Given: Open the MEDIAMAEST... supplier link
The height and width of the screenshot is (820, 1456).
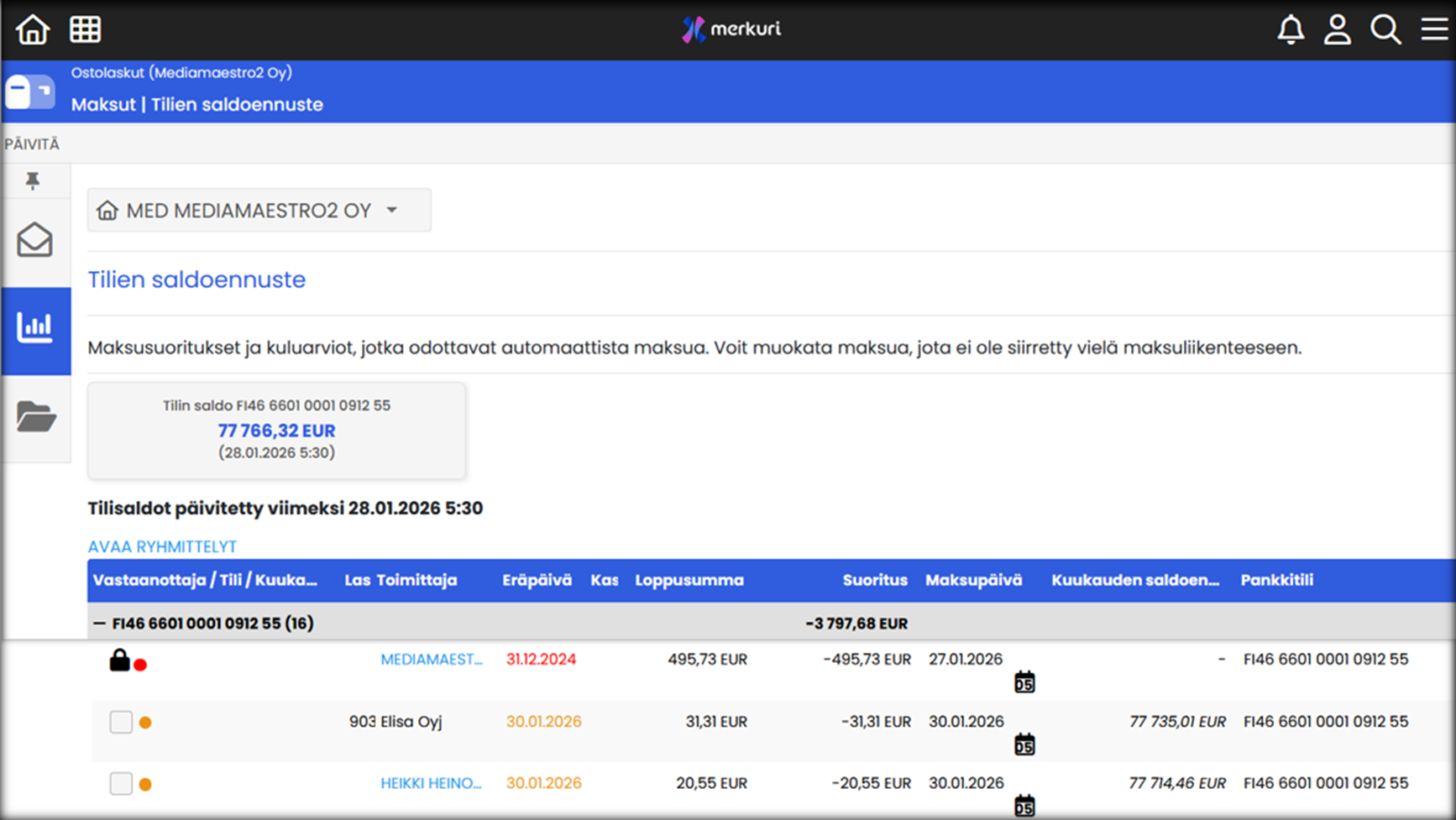Looking at the screenshot, I should point(432,660).
